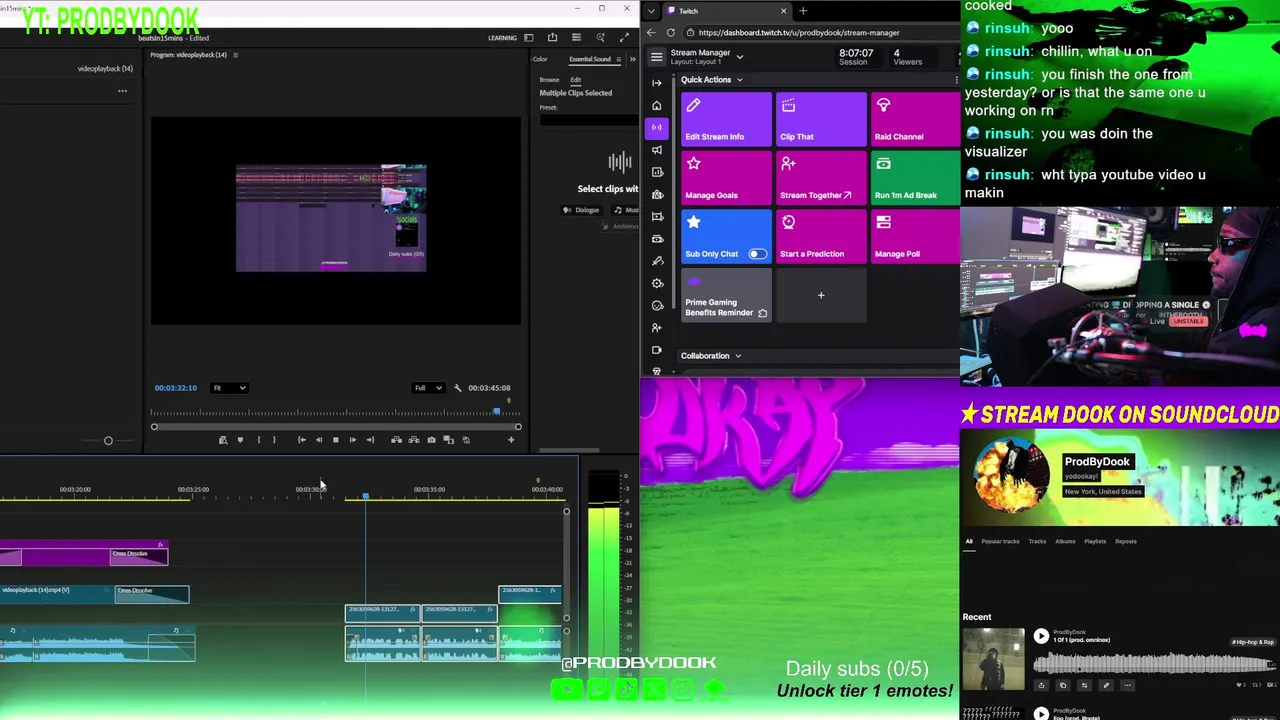This screenshot has height=720, width=1280.
Task: Click Prime Gaming Benefits Reminder tile
Action: click(726, 295)
